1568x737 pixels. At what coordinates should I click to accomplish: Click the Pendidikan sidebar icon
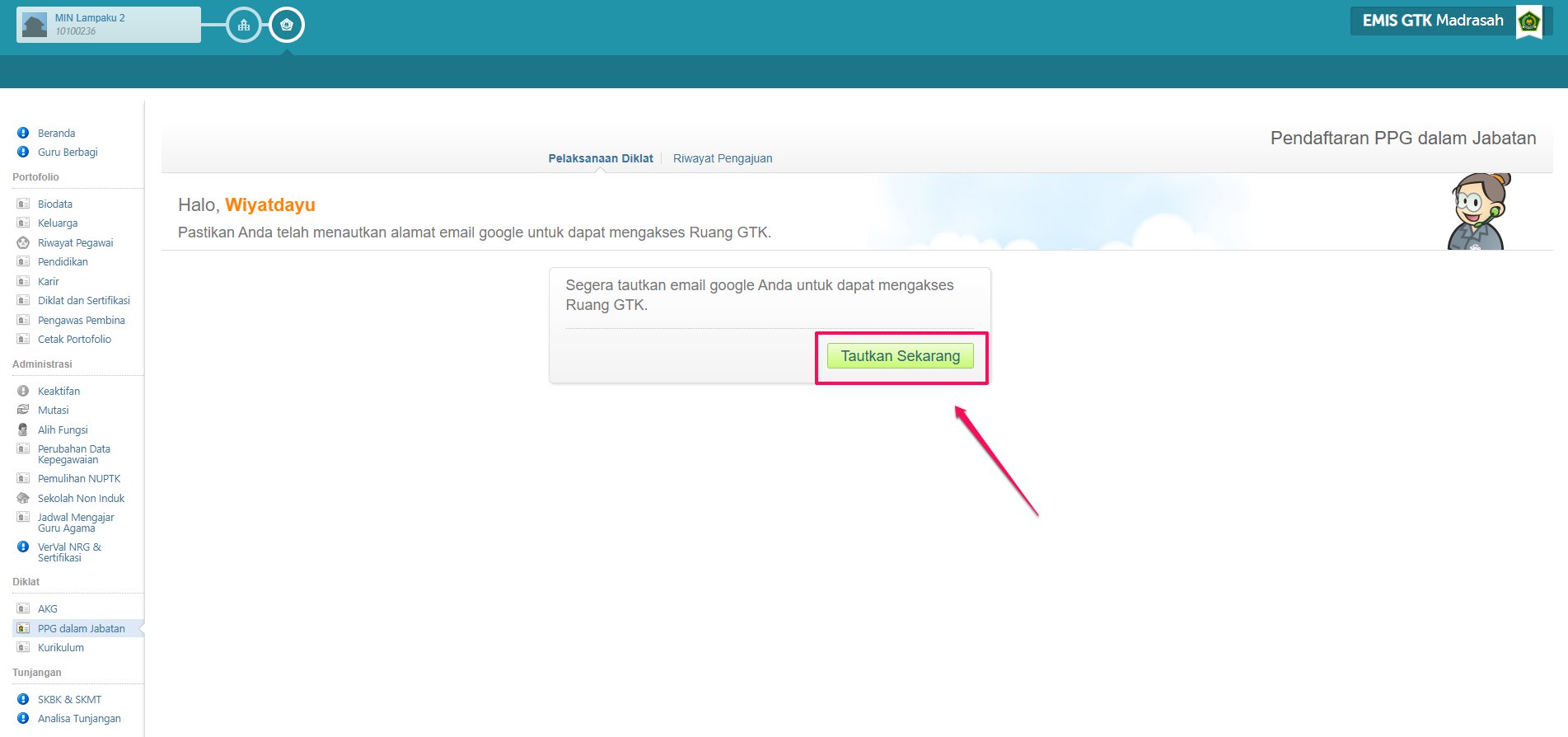[x=23, y=261]
